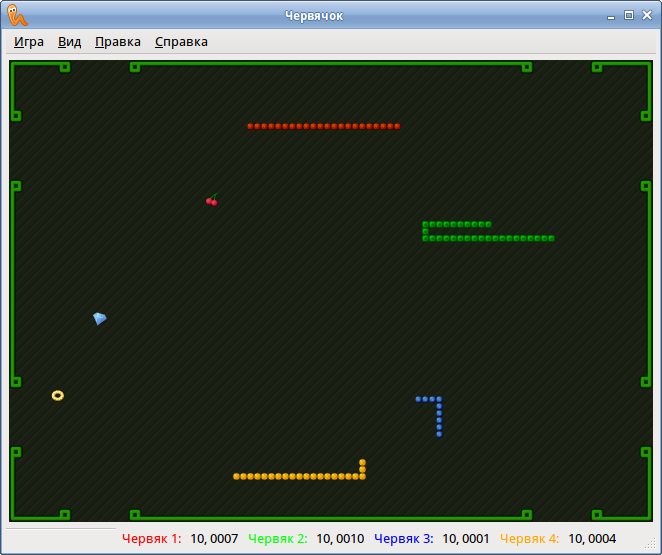Select the Червяк 2 score label
Screen dimensions: 662x555
click(278, 539)
